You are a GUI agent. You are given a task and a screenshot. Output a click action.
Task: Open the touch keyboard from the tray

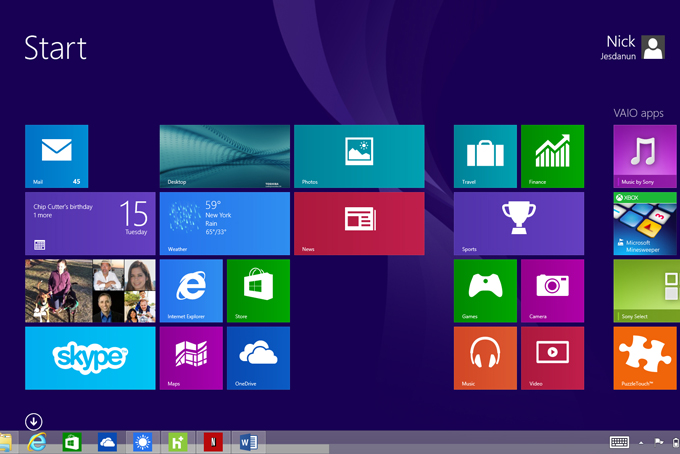(619, 442)
